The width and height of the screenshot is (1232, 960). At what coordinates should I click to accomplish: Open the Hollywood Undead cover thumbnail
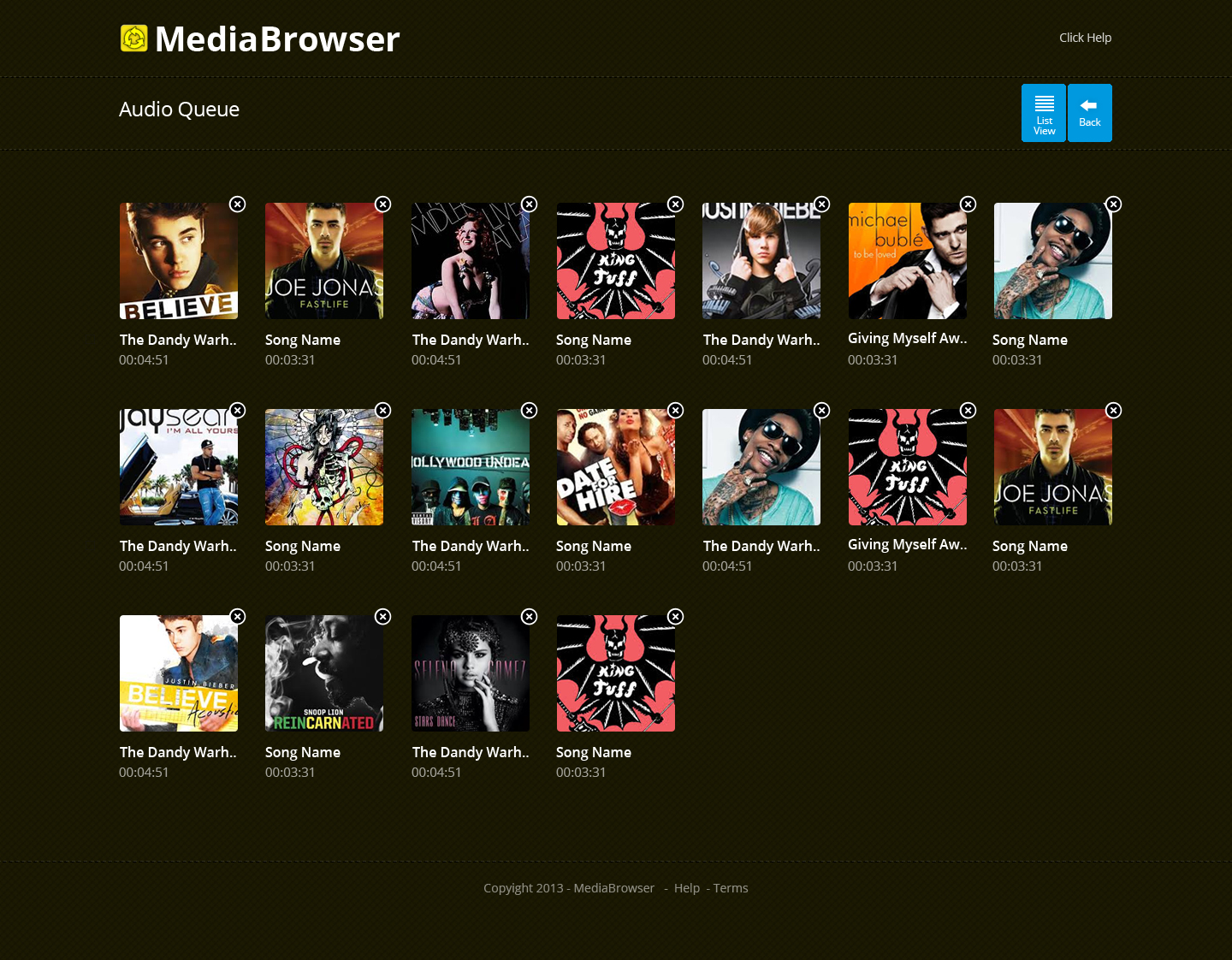click(471, 467)
